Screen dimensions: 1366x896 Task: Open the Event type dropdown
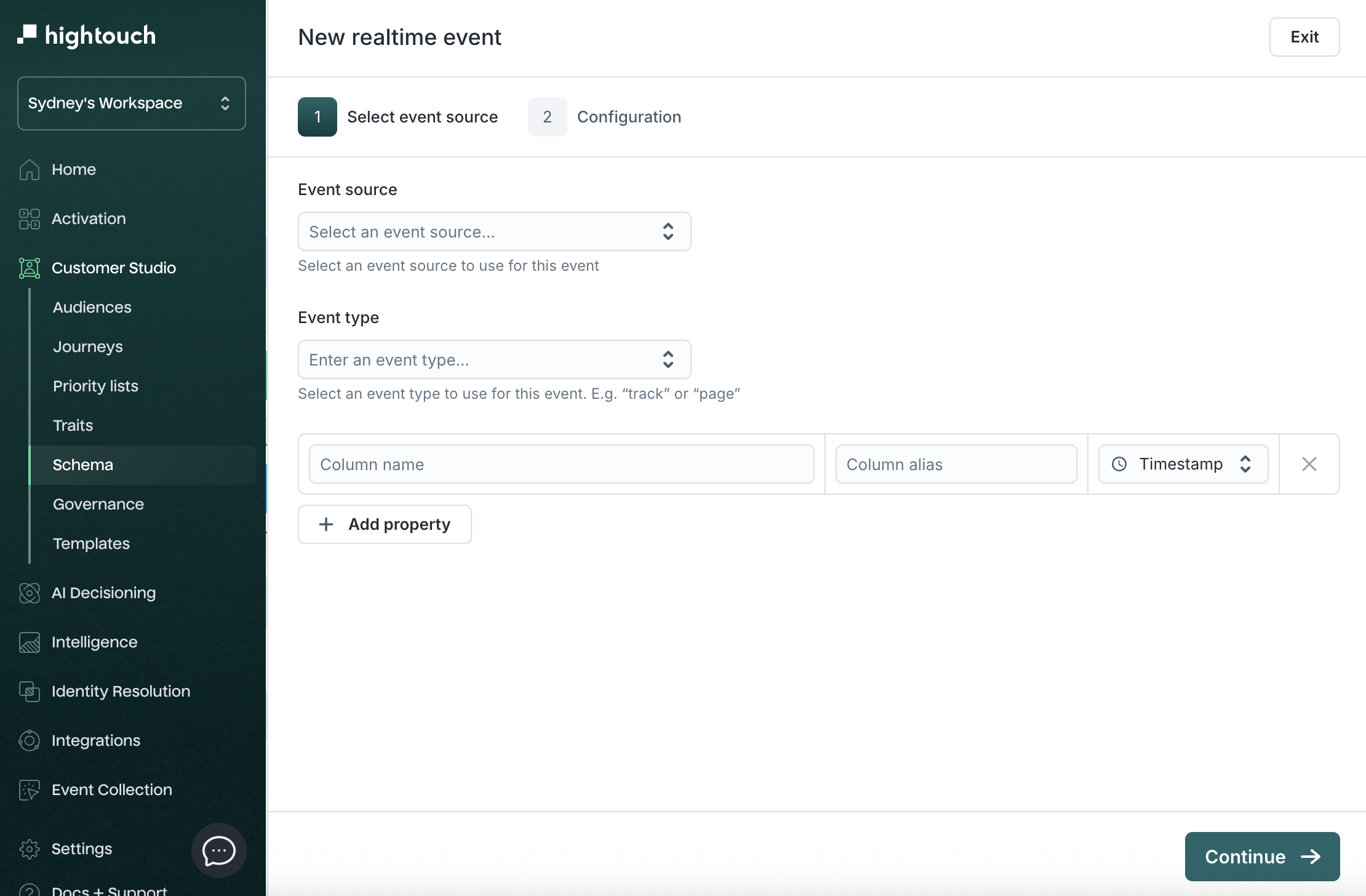tap(494, 359)
